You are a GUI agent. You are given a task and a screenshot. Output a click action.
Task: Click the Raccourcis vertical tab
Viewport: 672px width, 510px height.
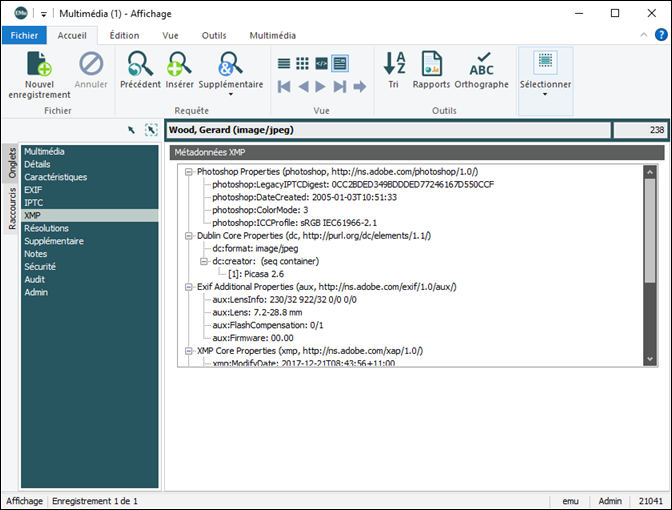click(12, 208)
